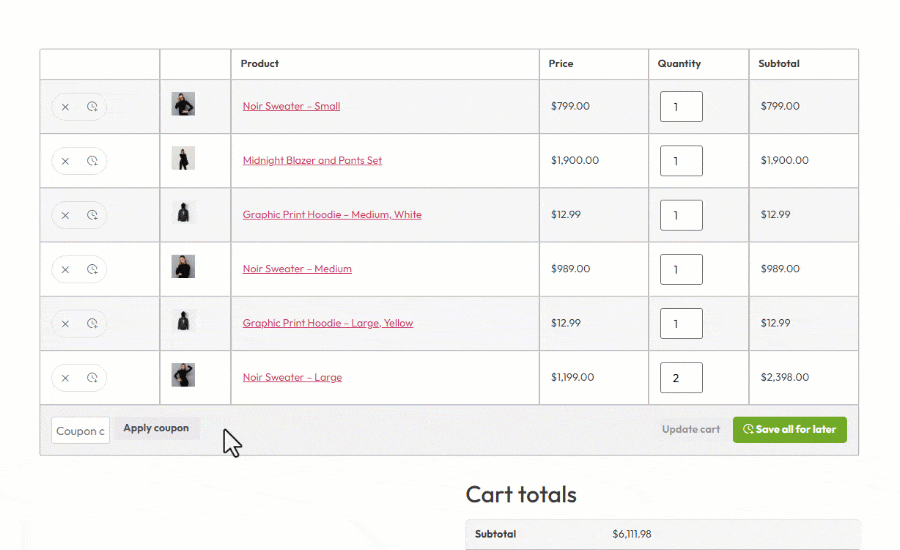Remove Noir Sweater – Large from cart
This screenshot has width=900, height=550.
pyautogui.click(x=65, y=378)
